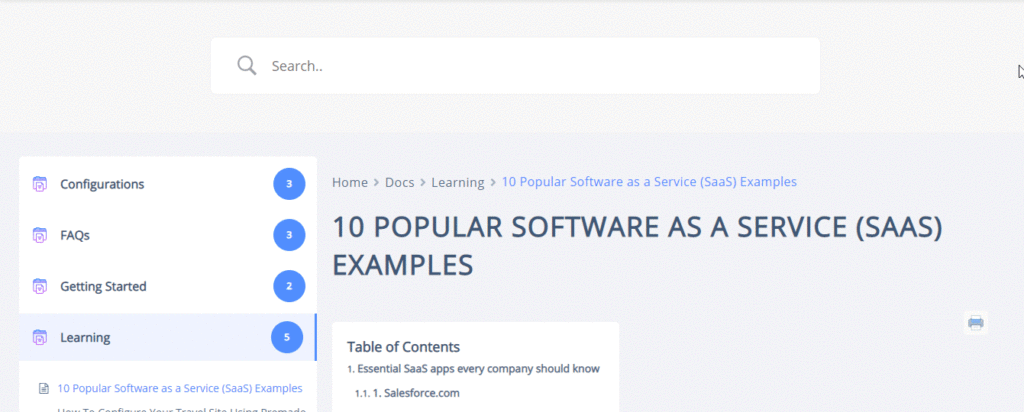Viewport: 1024px width, 412px height.
Task: Click the document icon beside the SaaS article
Action: click(x=44, y=388)
